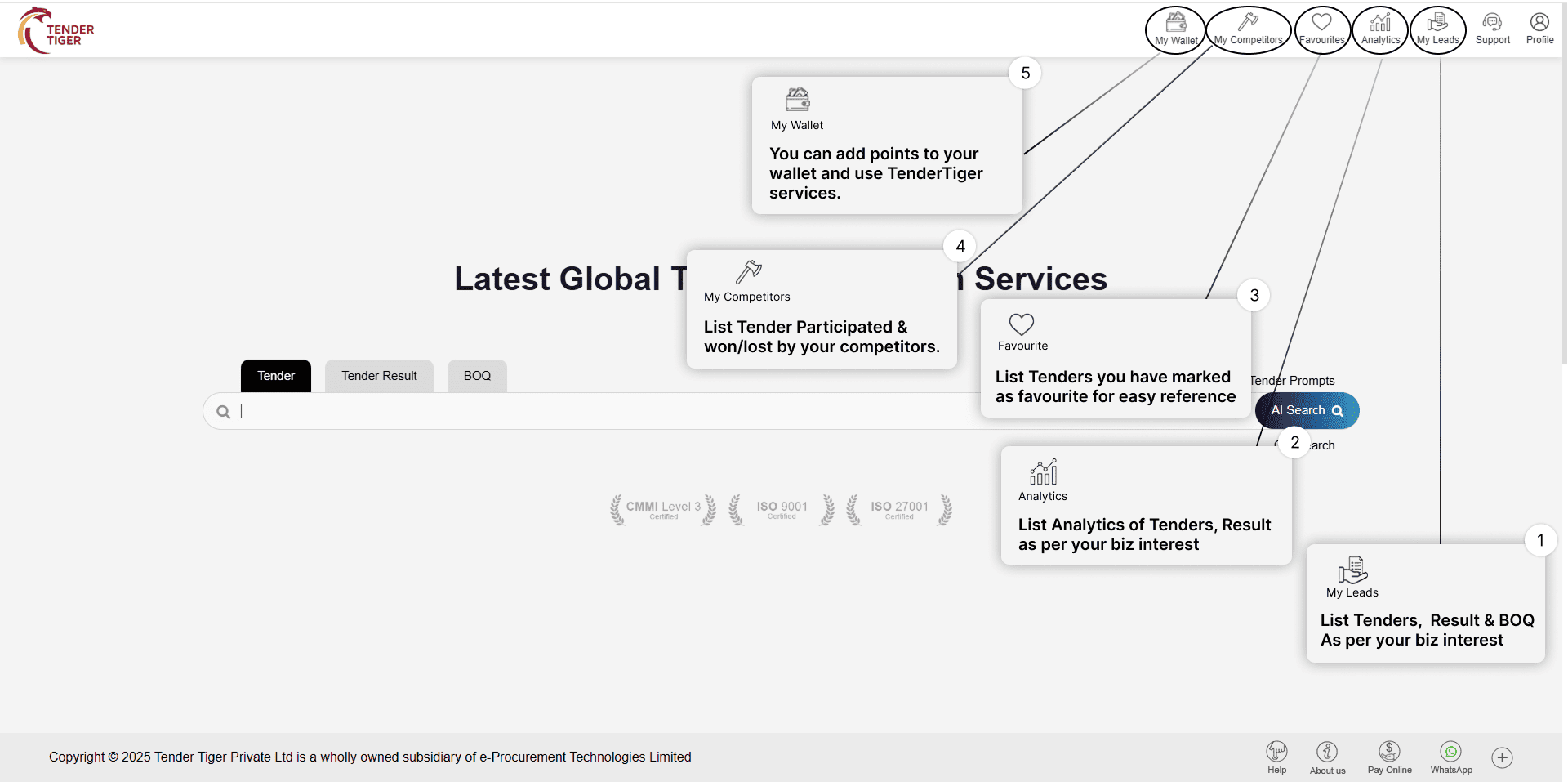Viewport: 1568px width, 782px height.
Task: Click the Pay Online footer icon
Action: [1389, 756]
